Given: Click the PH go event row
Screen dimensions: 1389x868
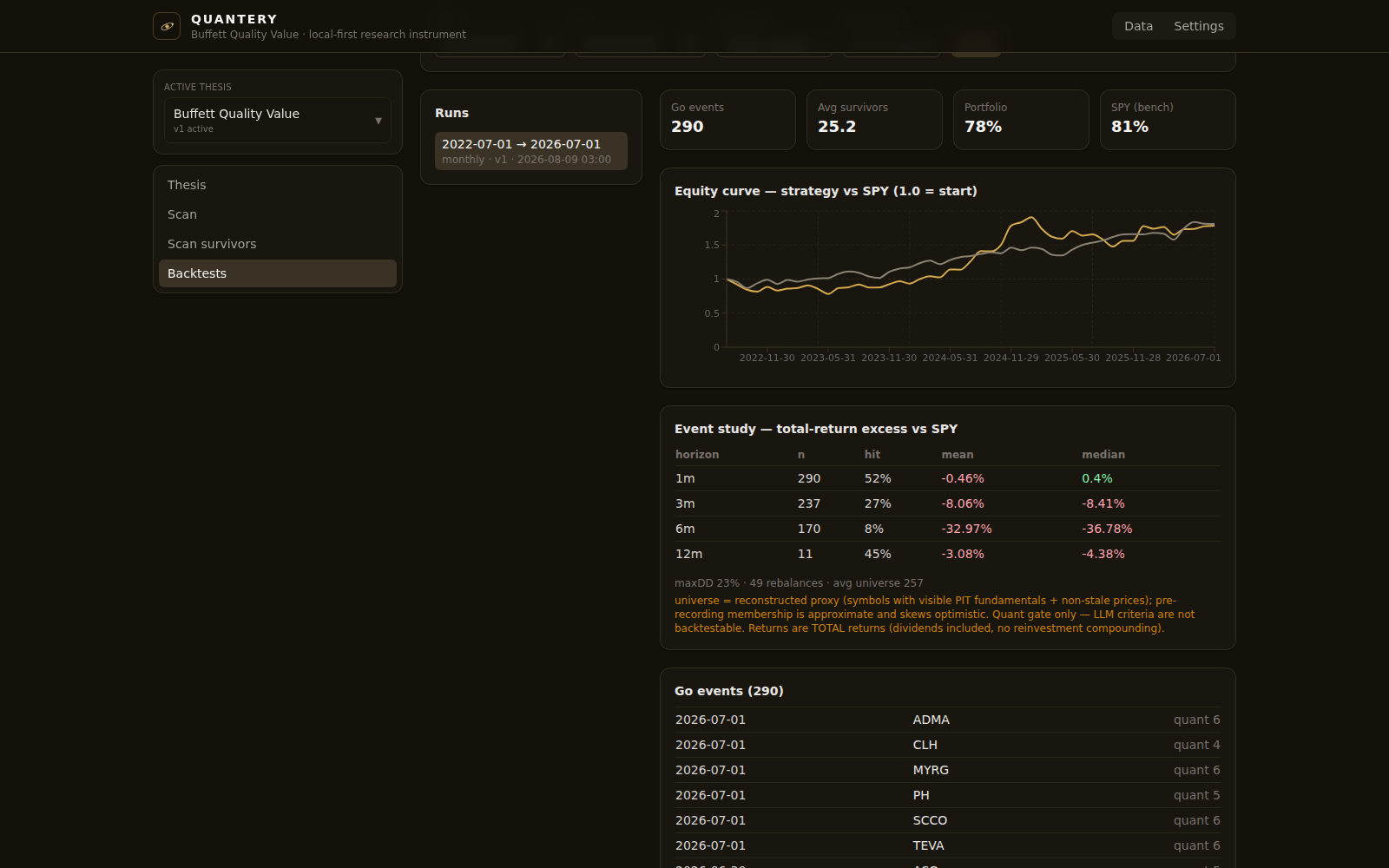Looking at the screenshot, I should (948, 795).
